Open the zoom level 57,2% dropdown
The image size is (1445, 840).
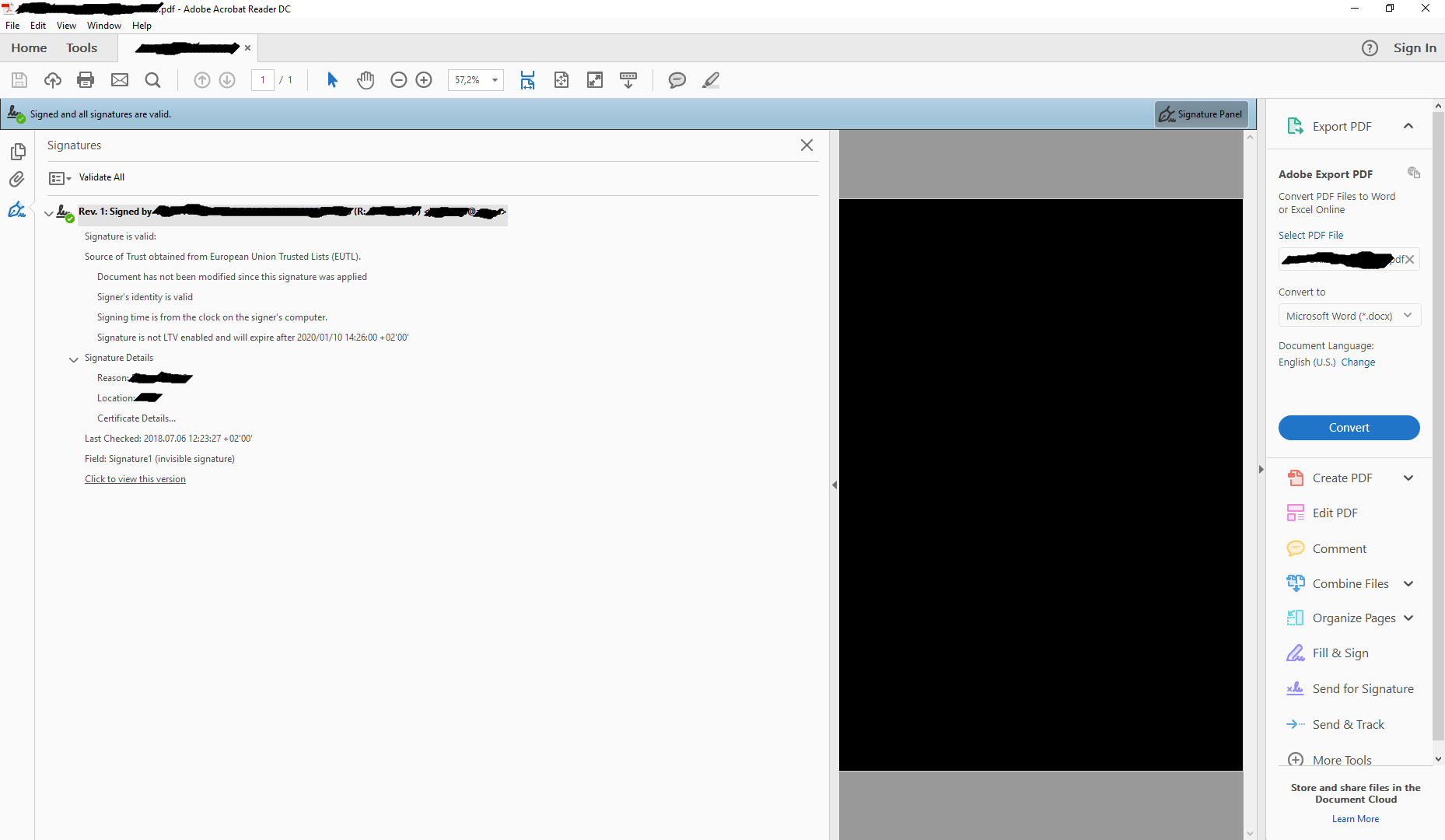point(495,80)
